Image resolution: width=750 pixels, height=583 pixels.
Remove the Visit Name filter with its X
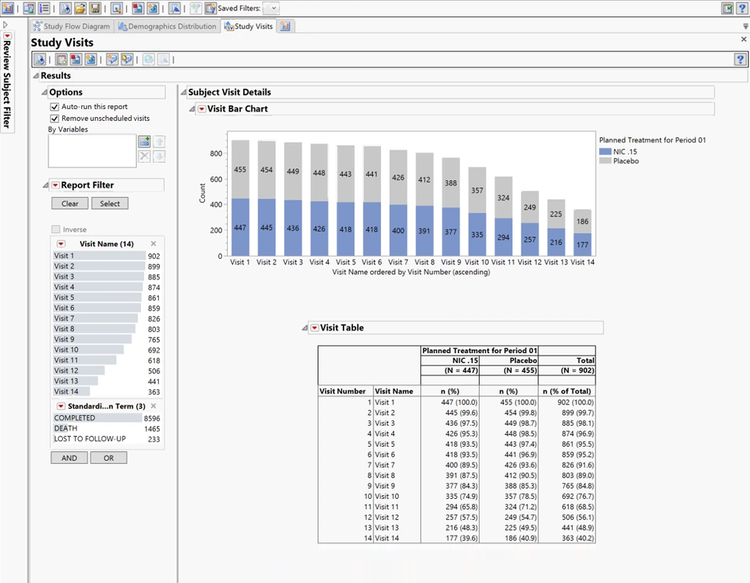tap(153, 243)
